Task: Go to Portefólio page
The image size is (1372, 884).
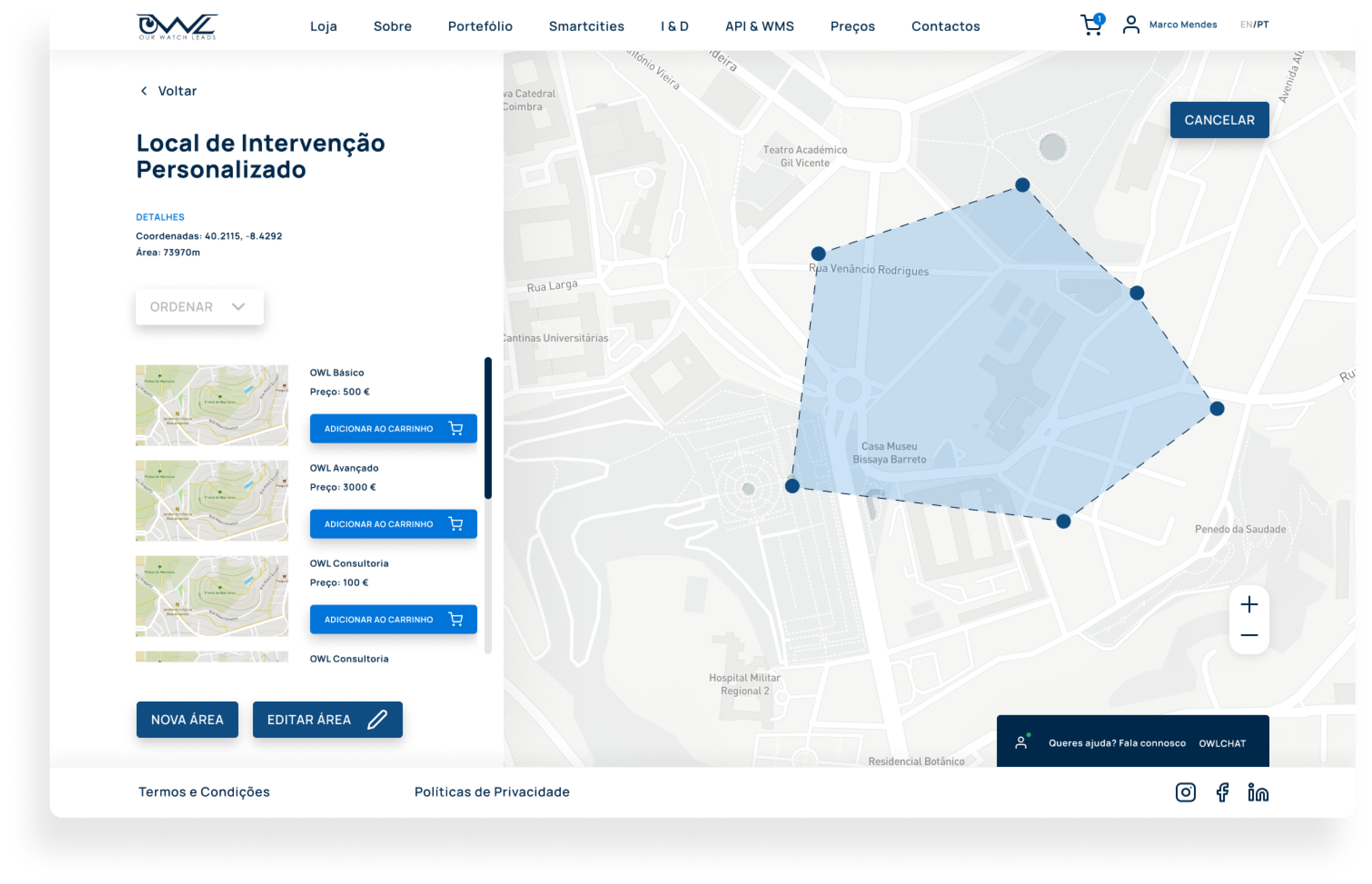Action: pos(480,26)
